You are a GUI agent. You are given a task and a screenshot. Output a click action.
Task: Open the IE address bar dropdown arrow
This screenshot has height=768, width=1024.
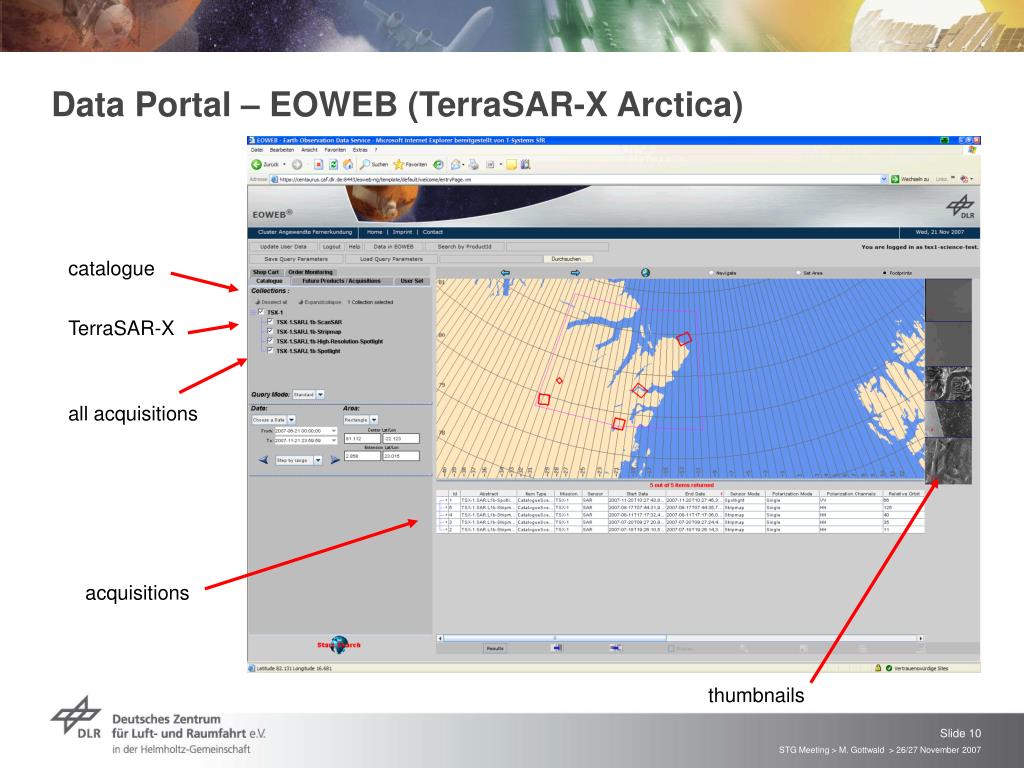coord(884,179)
